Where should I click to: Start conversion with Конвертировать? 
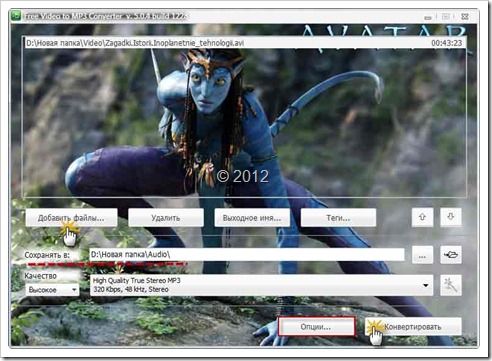click(x=413, y=327)
